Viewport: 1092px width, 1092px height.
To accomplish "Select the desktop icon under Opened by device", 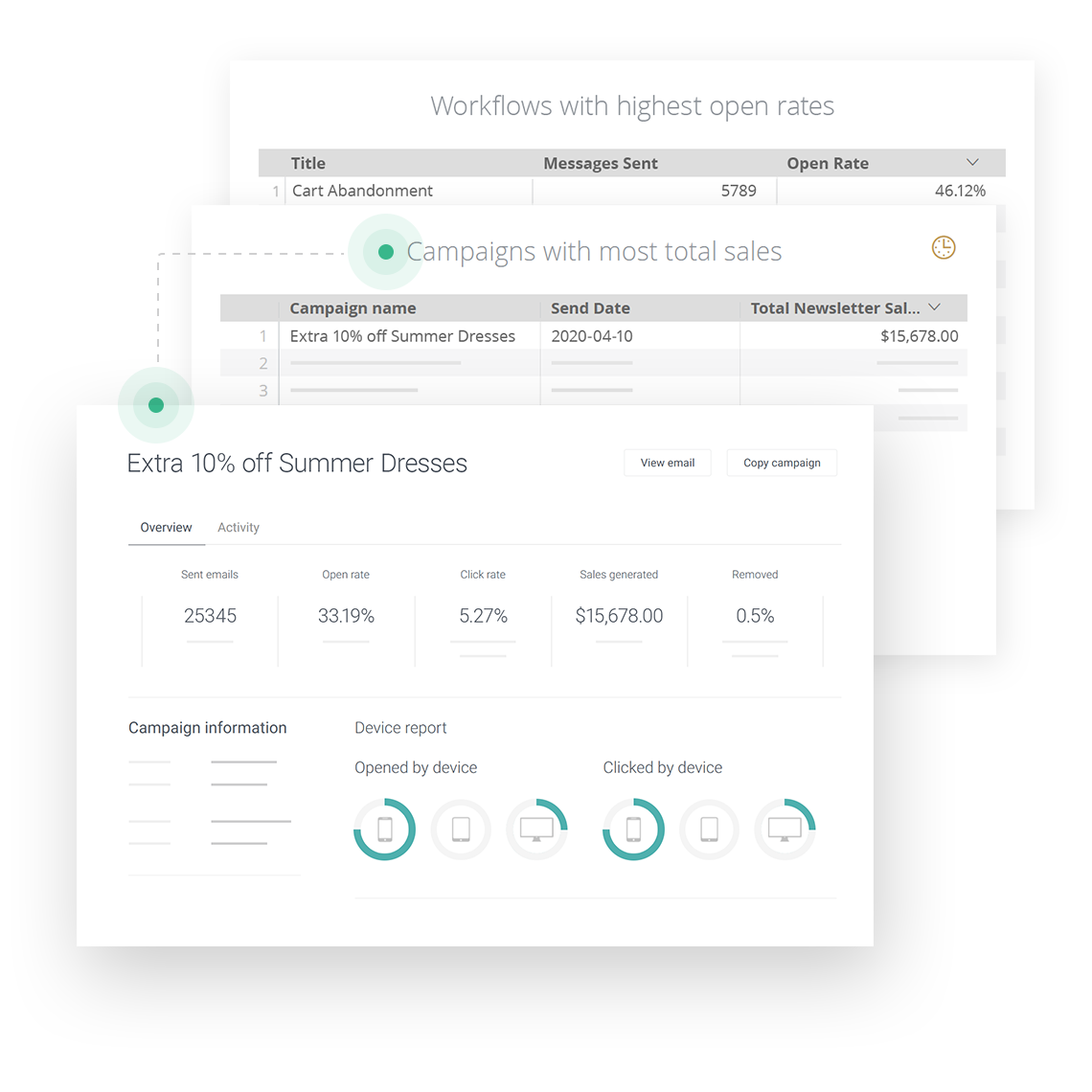I will point(536,830).
